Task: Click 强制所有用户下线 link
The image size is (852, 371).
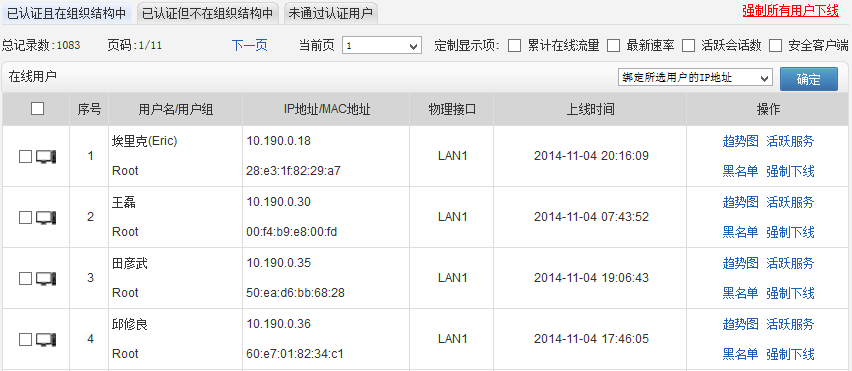Action: pyautogui.click(x=791, y=12)
